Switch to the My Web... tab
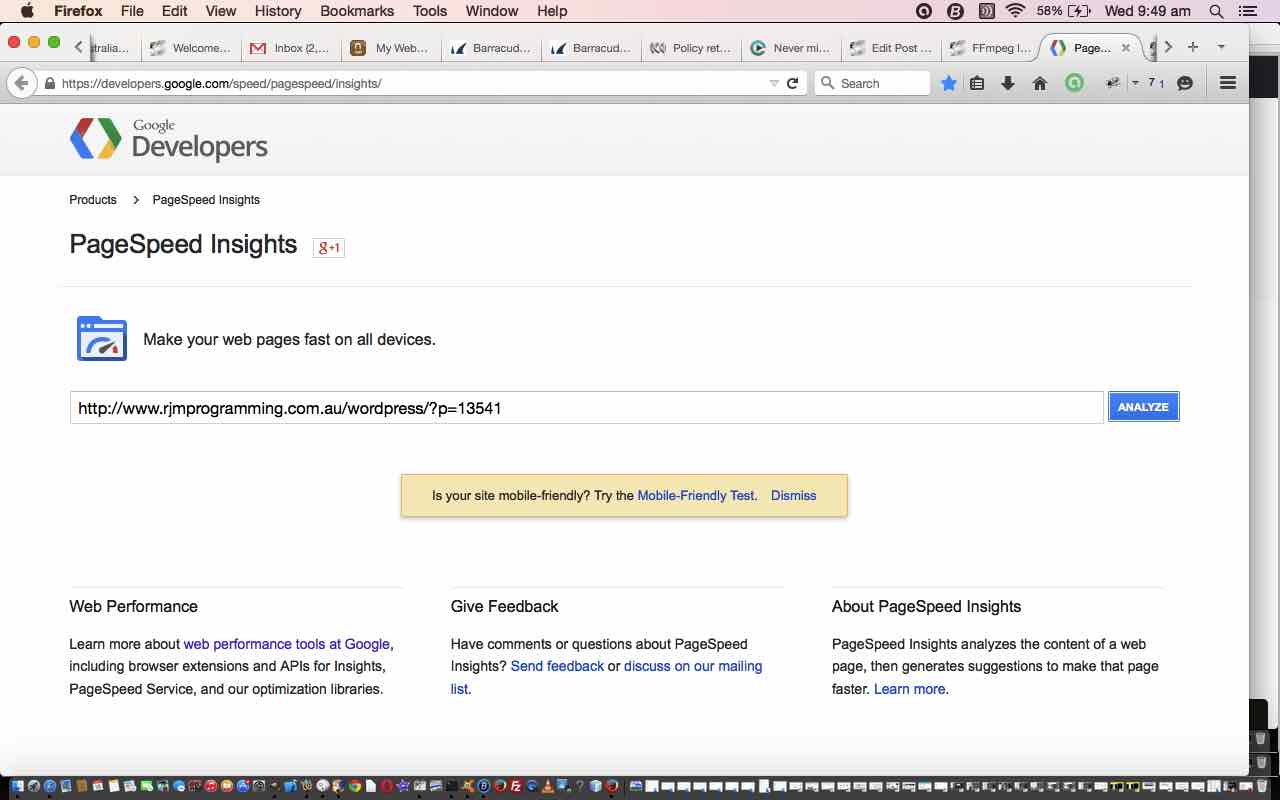Screen dimensions: 1280x800 tap(391, 47)
